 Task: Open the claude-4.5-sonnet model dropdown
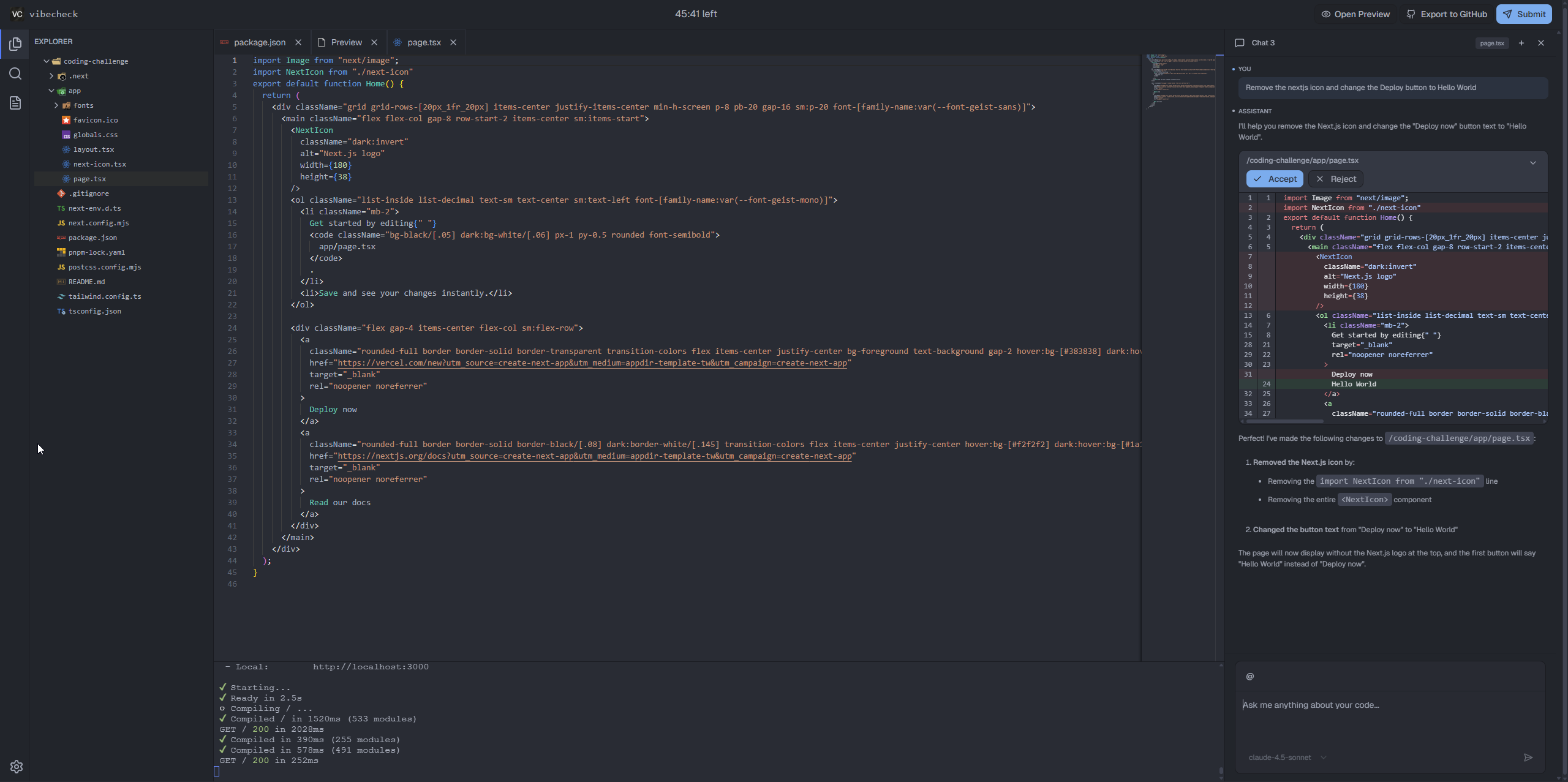click(x=1284, y=757)
